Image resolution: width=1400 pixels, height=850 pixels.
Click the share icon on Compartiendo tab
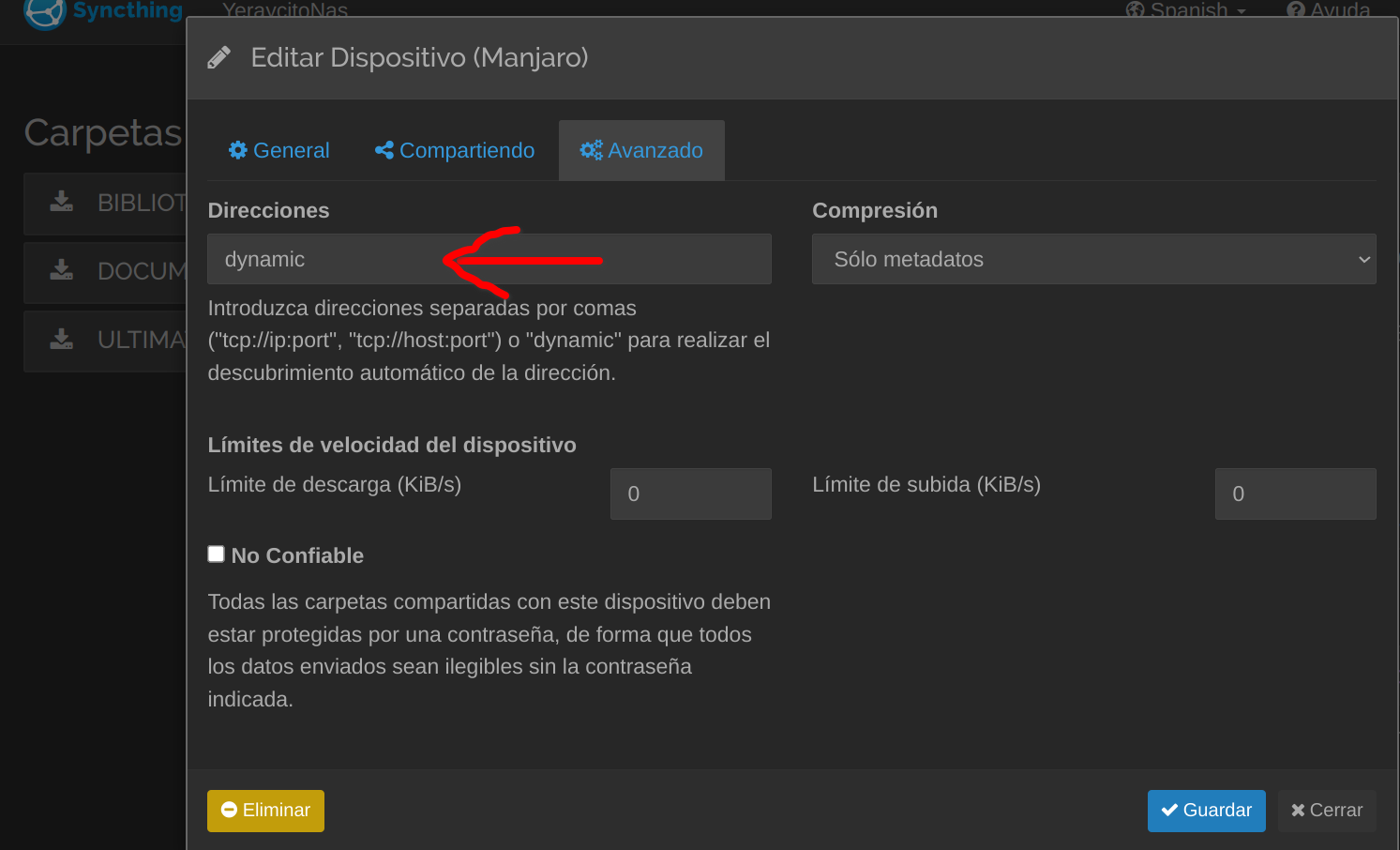click(384, 150)
